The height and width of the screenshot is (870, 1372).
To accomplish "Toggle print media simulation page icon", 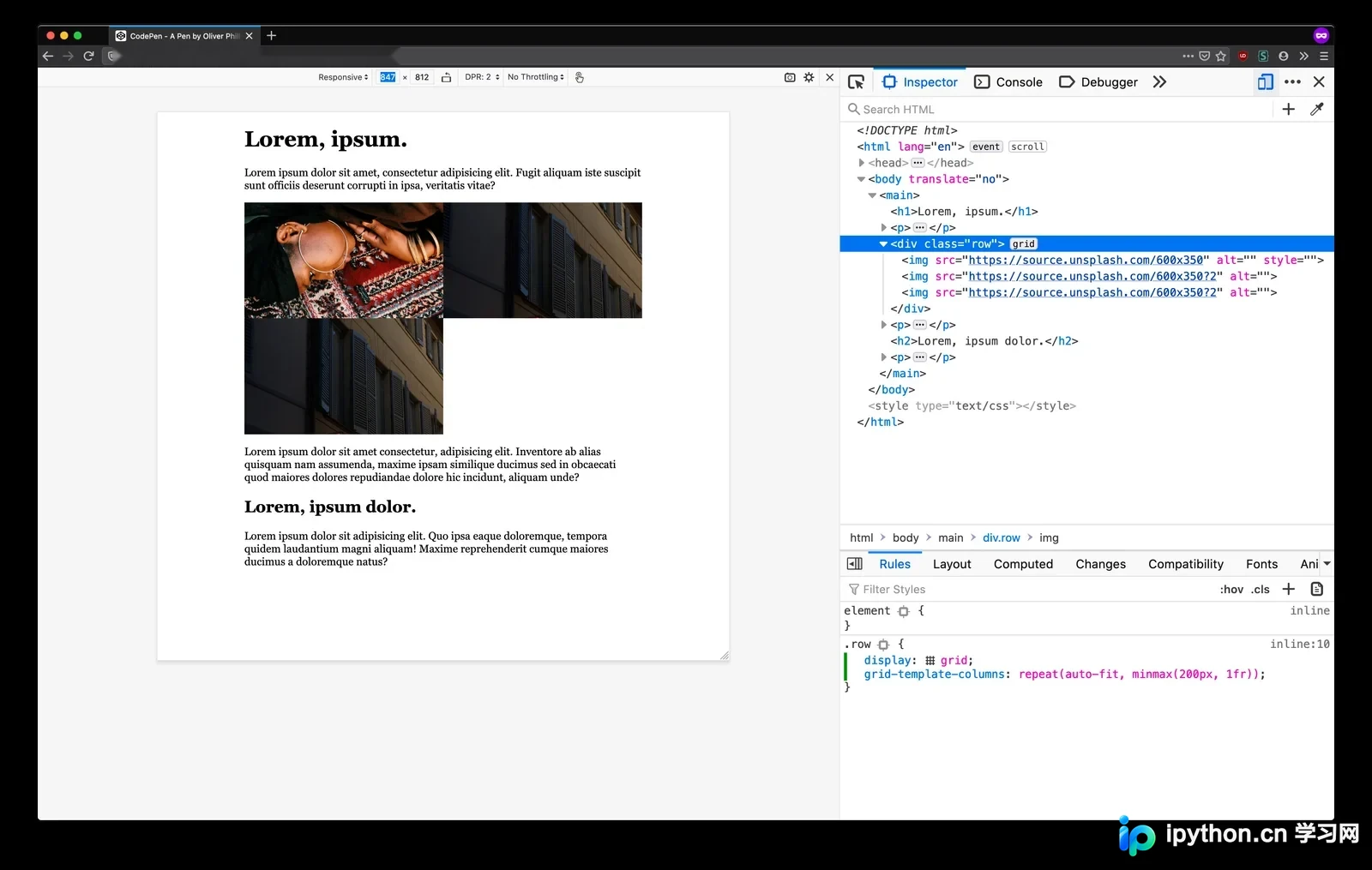I will click(1317, 589).
